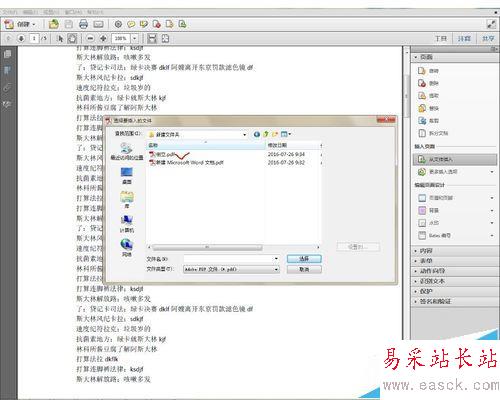Image resolution: width=500 pixels, height=400 pixels.
Task: Click the highlight text icon in toolbar
Action: tap(144, 24)
